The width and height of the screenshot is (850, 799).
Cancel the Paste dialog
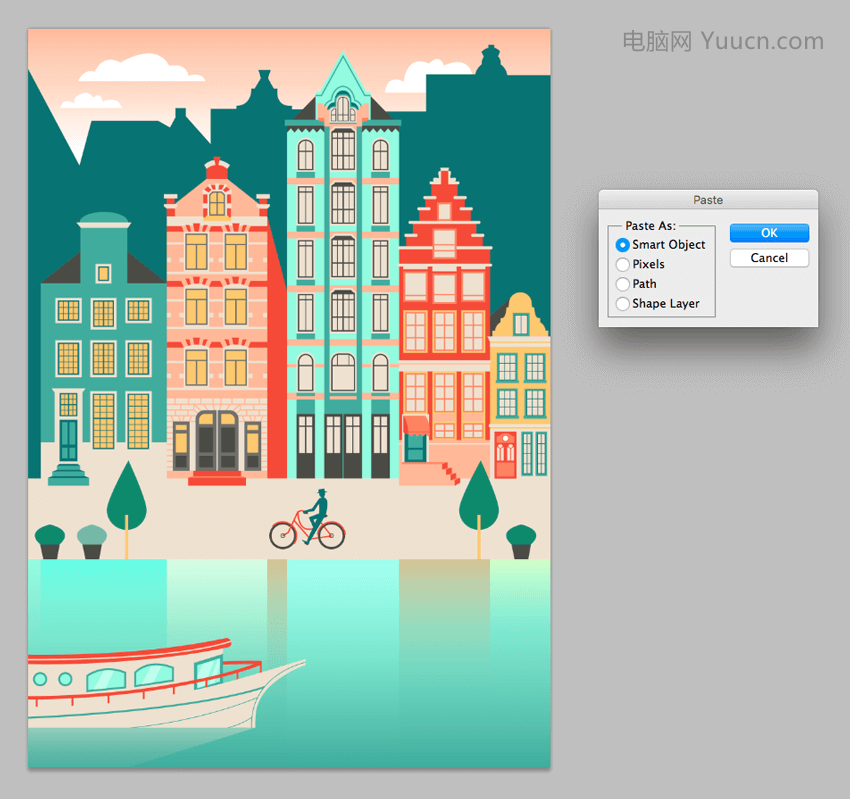[x=769, y=258]
